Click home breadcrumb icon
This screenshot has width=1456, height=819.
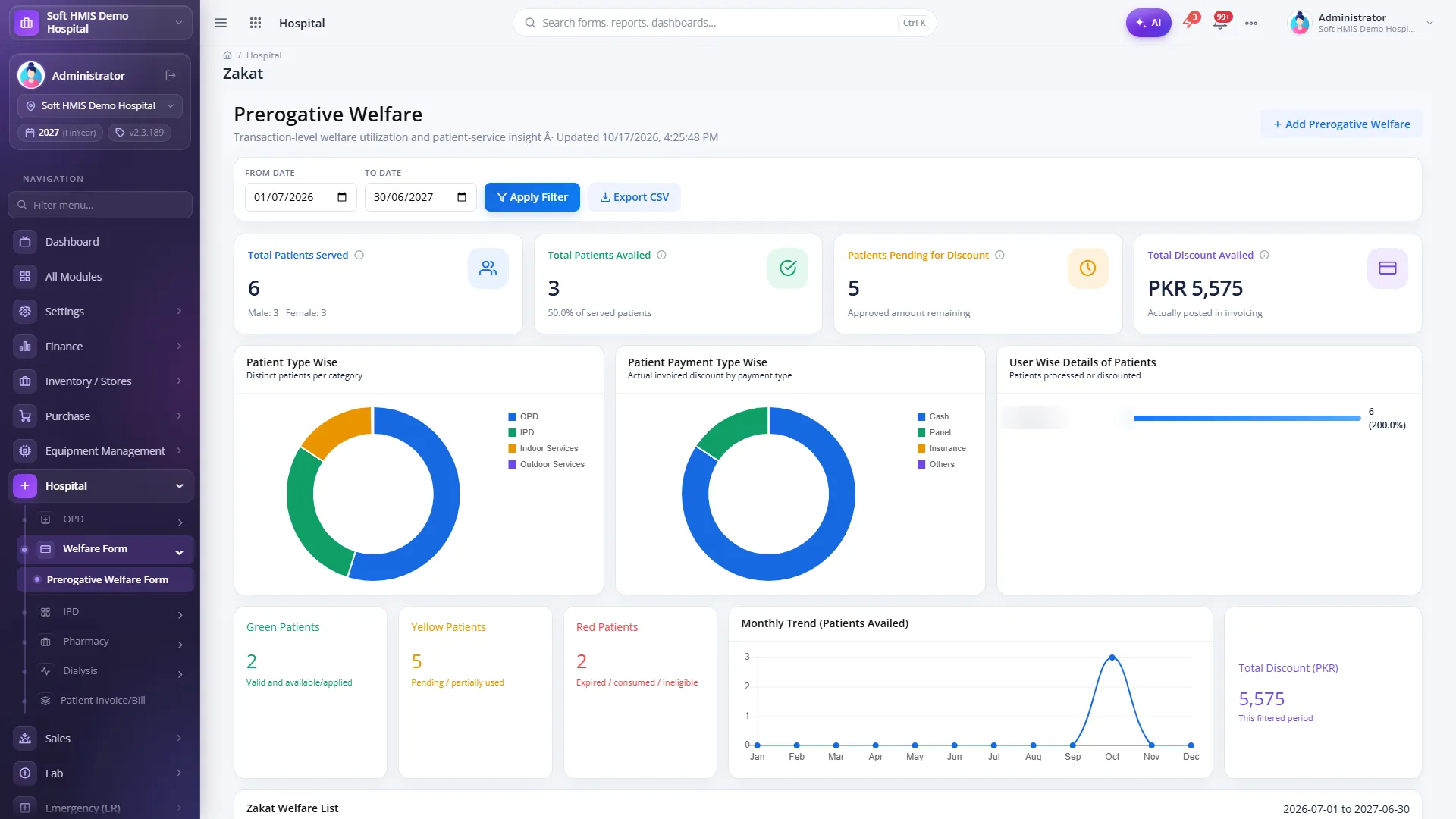pyautogui.click(x=227, y=55)
